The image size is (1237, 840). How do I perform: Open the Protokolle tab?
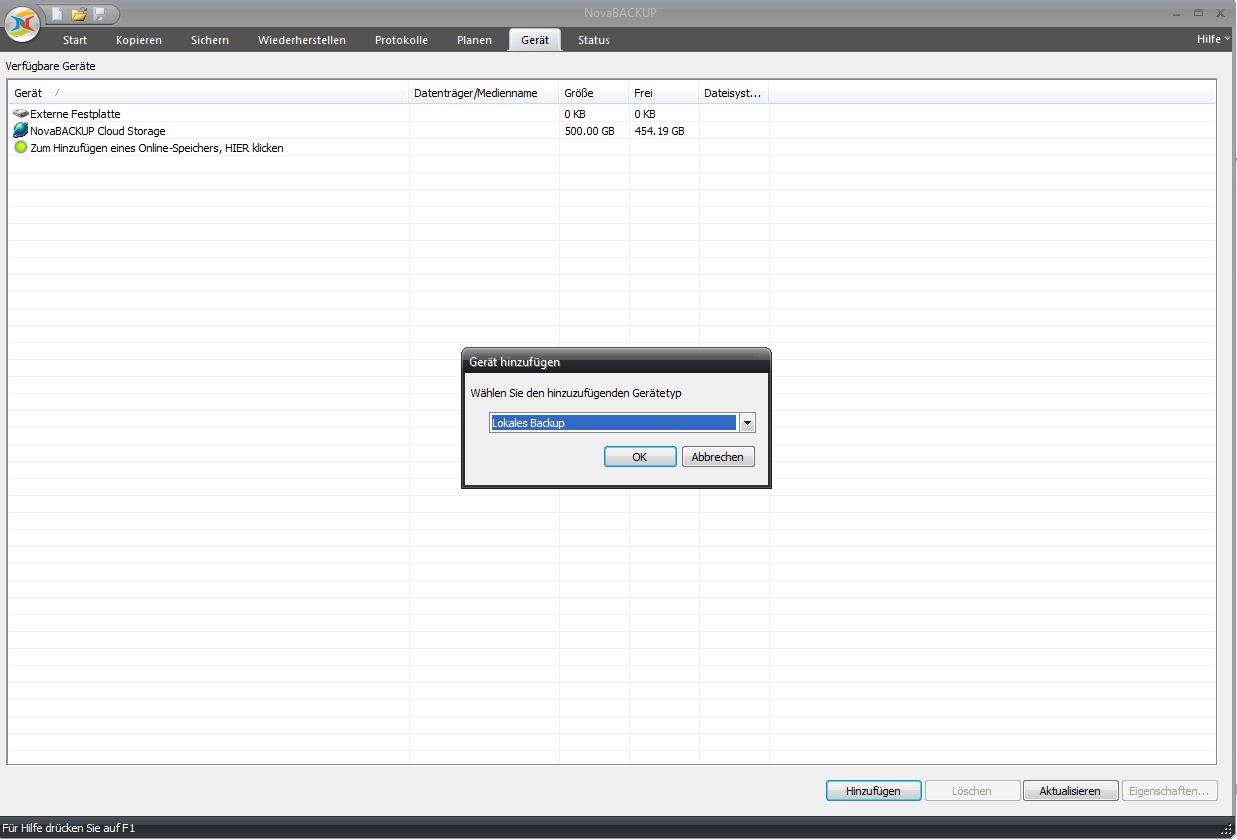[401, 40]
